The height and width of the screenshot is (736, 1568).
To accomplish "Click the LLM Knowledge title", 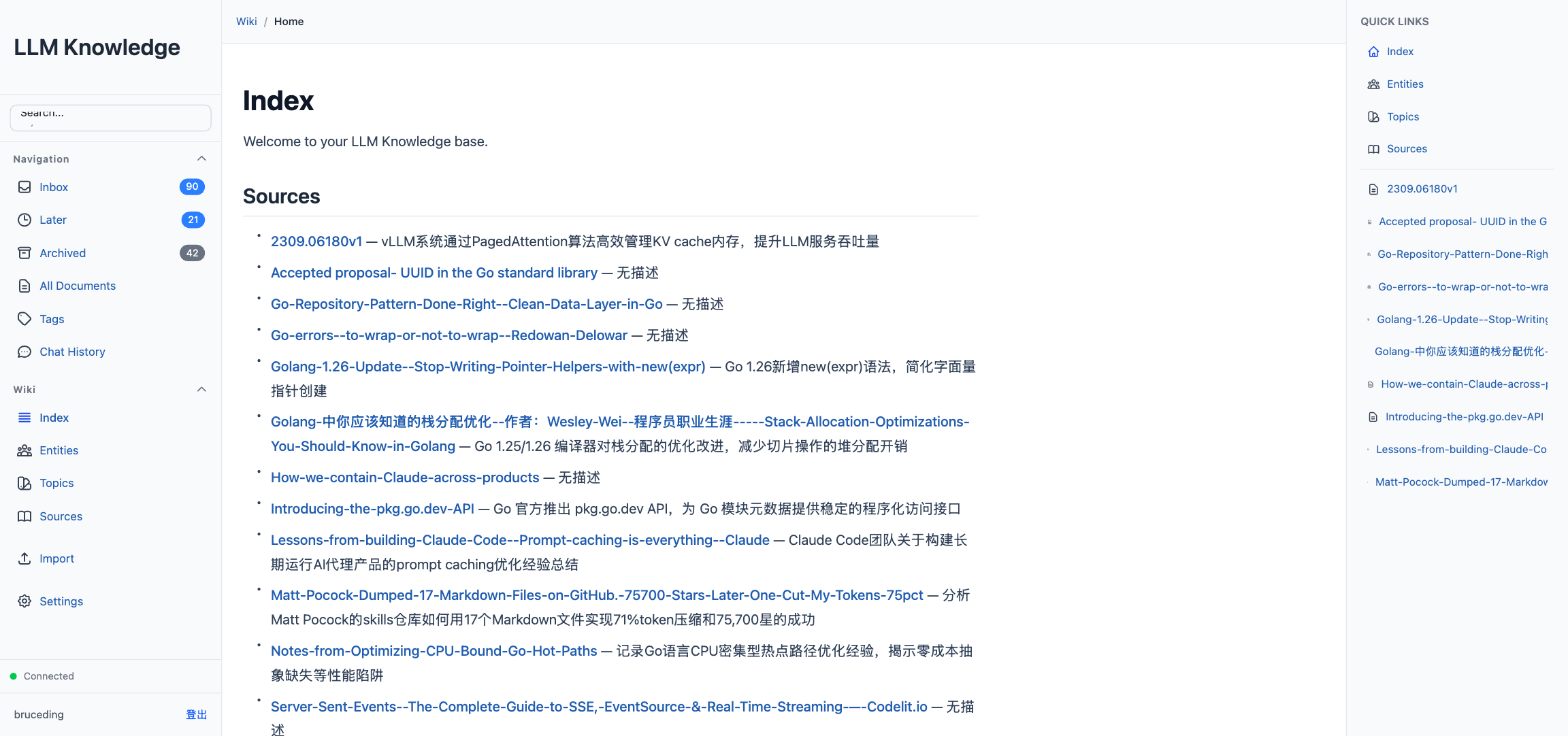I will click(97, 48).
